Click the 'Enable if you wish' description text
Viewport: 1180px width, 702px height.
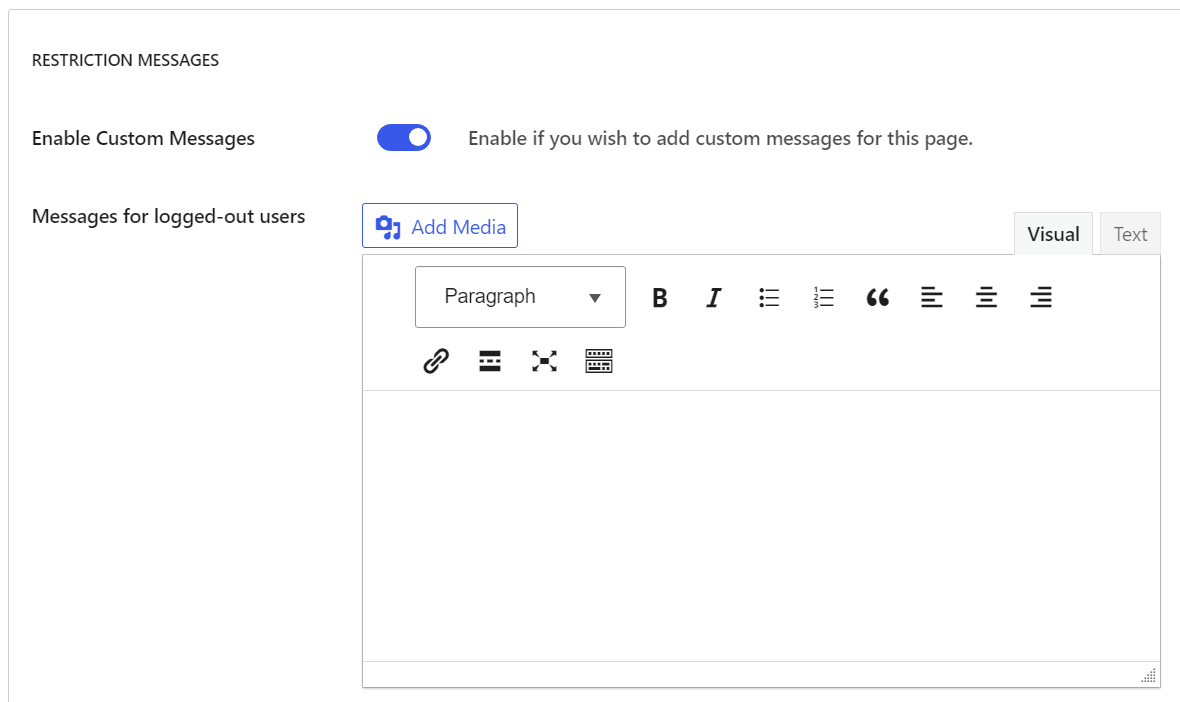click(x=720, y=138)
